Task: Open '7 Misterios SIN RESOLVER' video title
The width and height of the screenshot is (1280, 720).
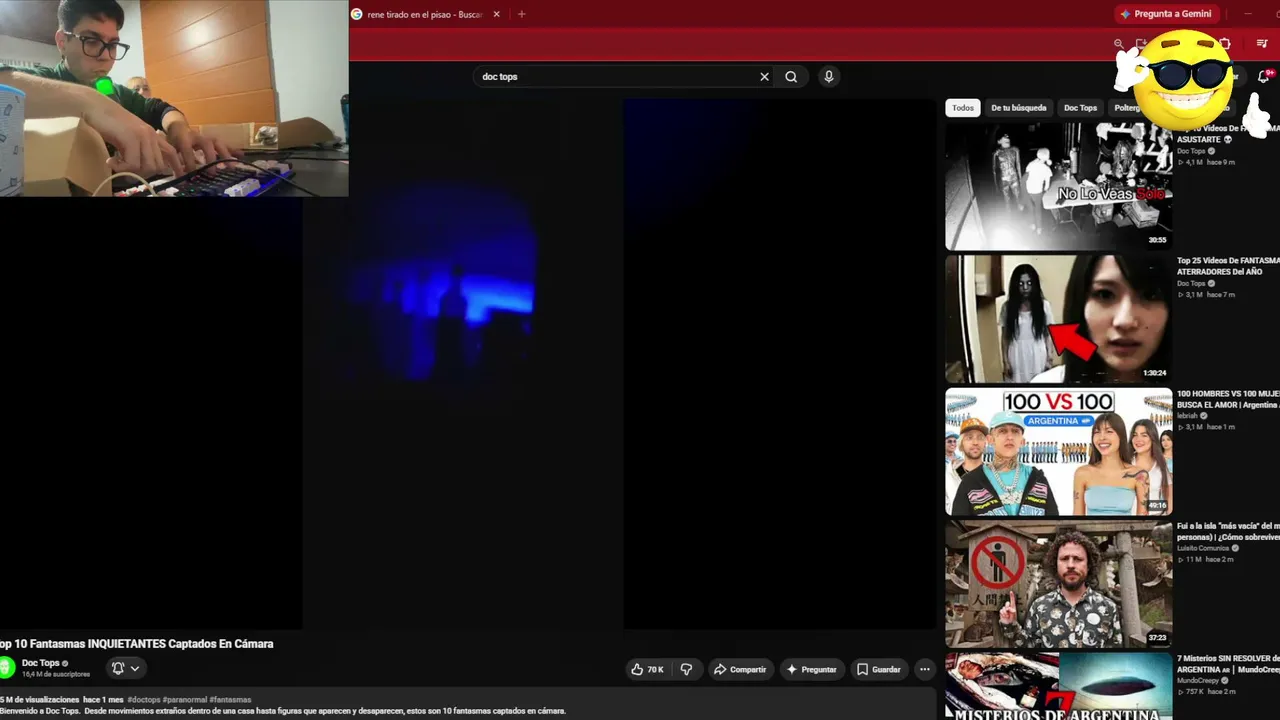Action: [1228, 664]
